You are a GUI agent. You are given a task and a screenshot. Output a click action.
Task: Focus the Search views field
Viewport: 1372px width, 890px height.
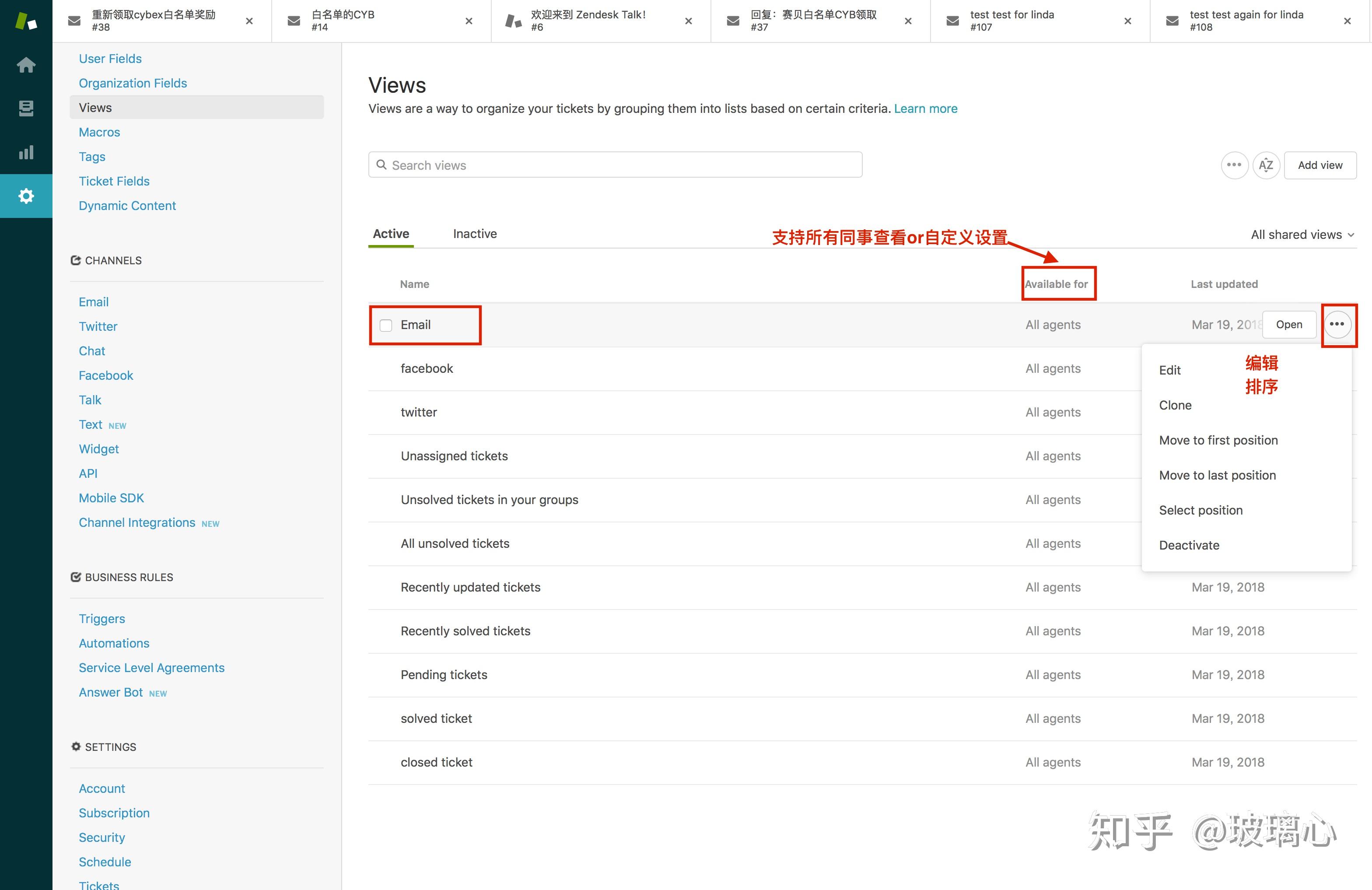click(x=615, y=165)
